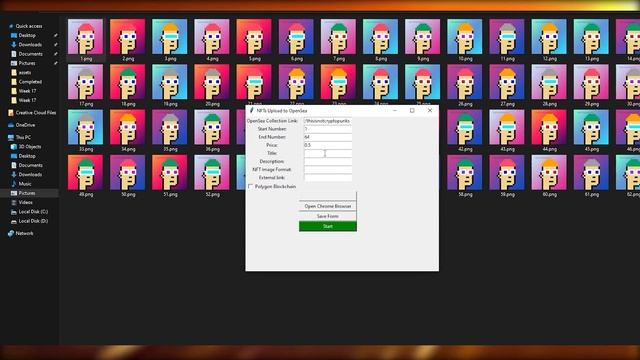Open Documents under Quick access
Viewport: 640px width, 360px height.
pyautogui.click(x=30, y=54)
